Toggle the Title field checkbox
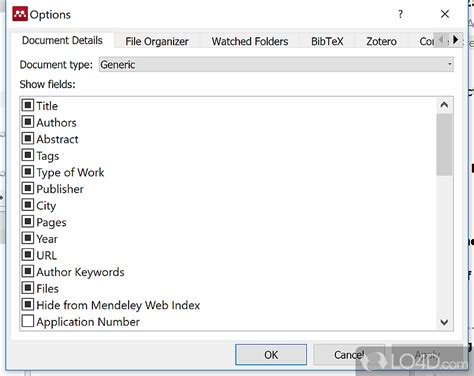 28,105
